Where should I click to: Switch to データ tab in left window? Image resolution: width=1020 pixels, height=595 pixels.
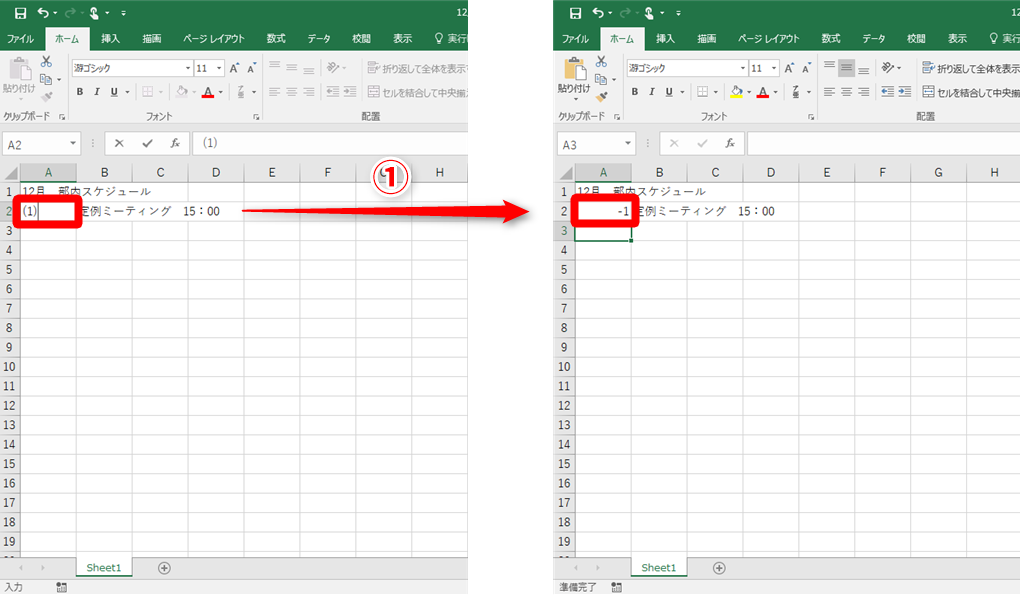point(319,38)
